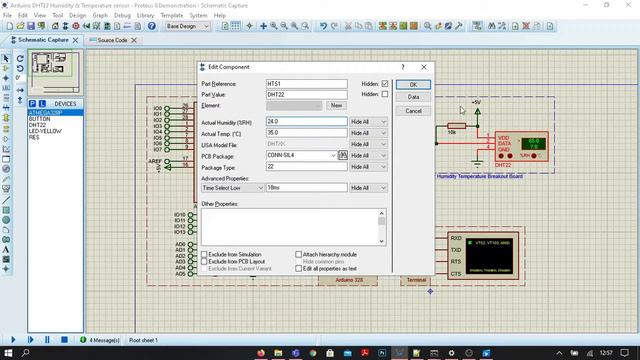The width and height of the screenshot is (640, 360).
Task: Click the Step simulation button
Action: (31, 340)
